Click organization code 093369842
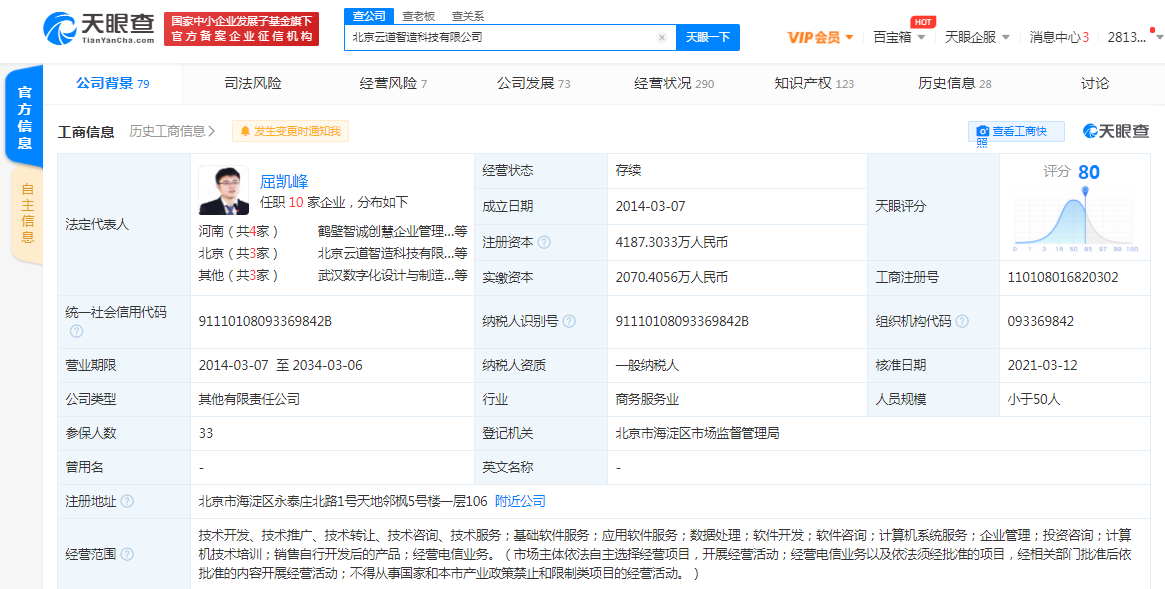 coord(1040,322)
